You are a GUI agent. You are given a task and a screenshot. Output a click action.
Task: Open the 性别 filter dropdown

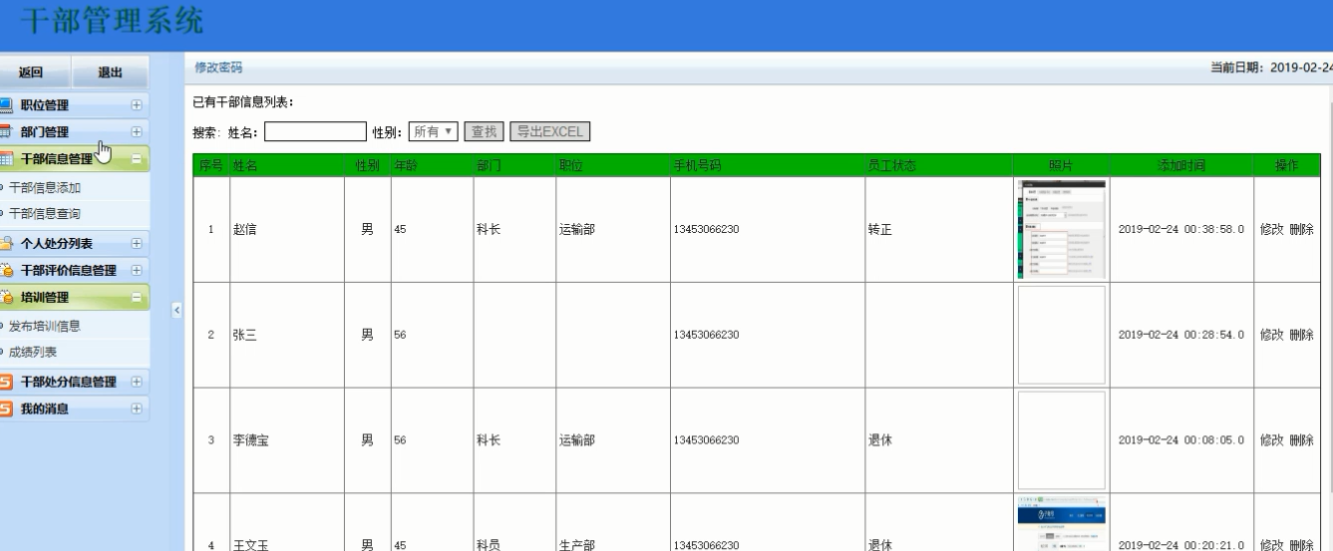(x=434, y=132)
